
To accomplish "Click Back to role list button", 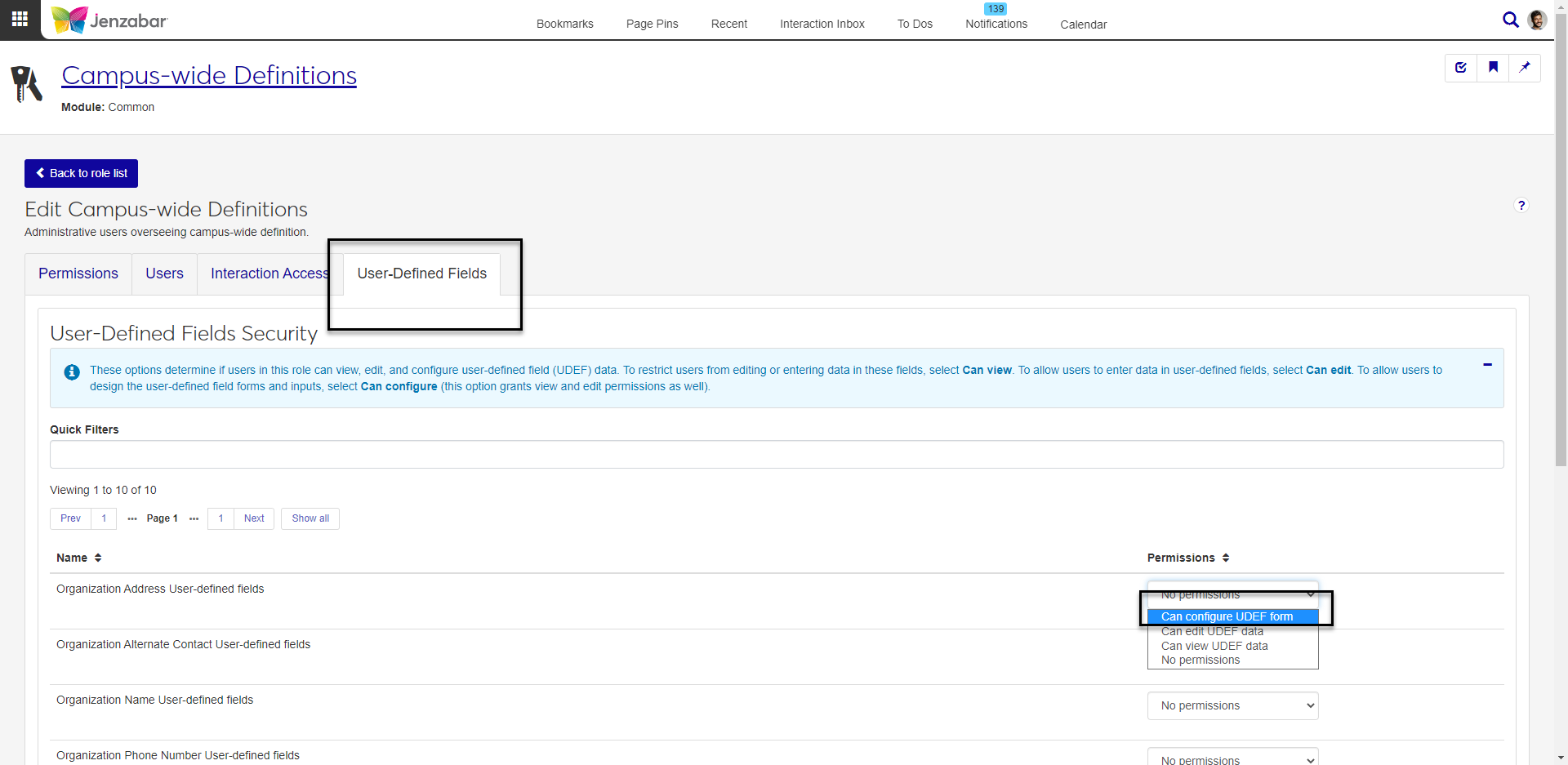I will coord(81,173).
